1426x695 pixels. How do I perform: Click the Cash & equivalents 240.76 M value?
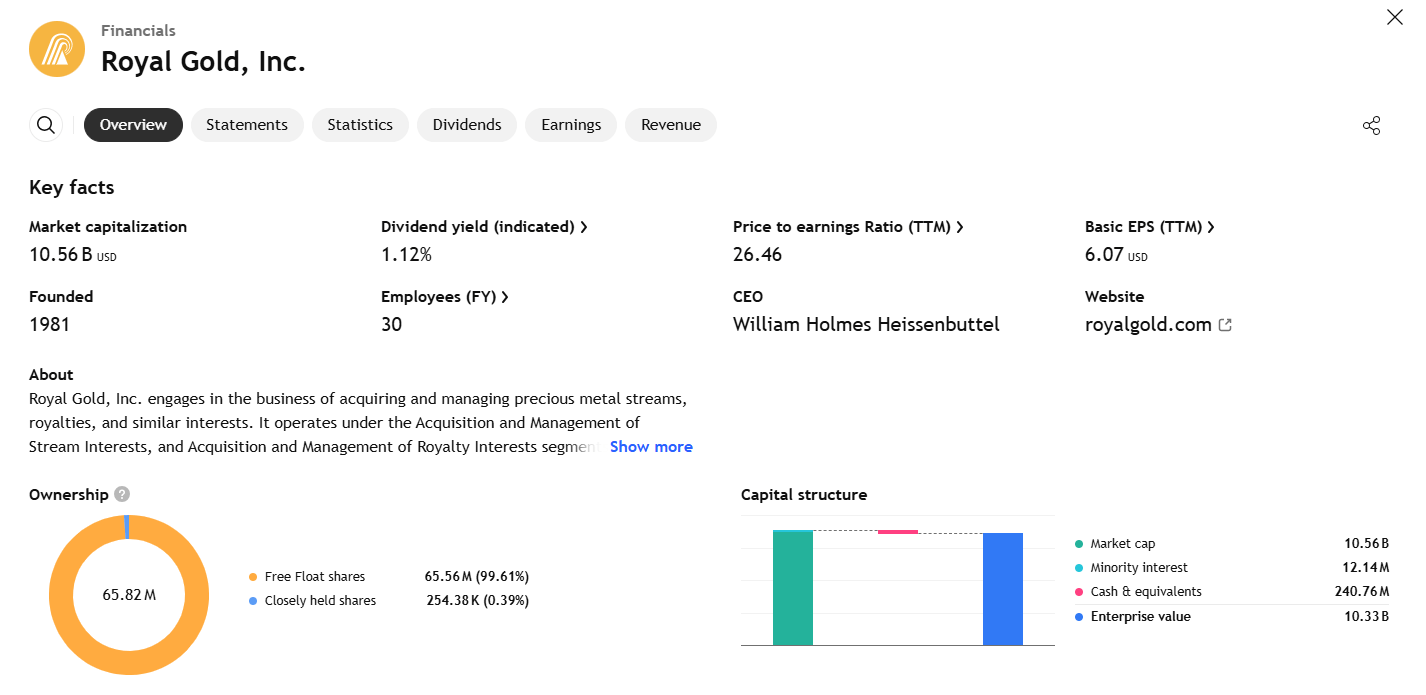point(1362,592)
